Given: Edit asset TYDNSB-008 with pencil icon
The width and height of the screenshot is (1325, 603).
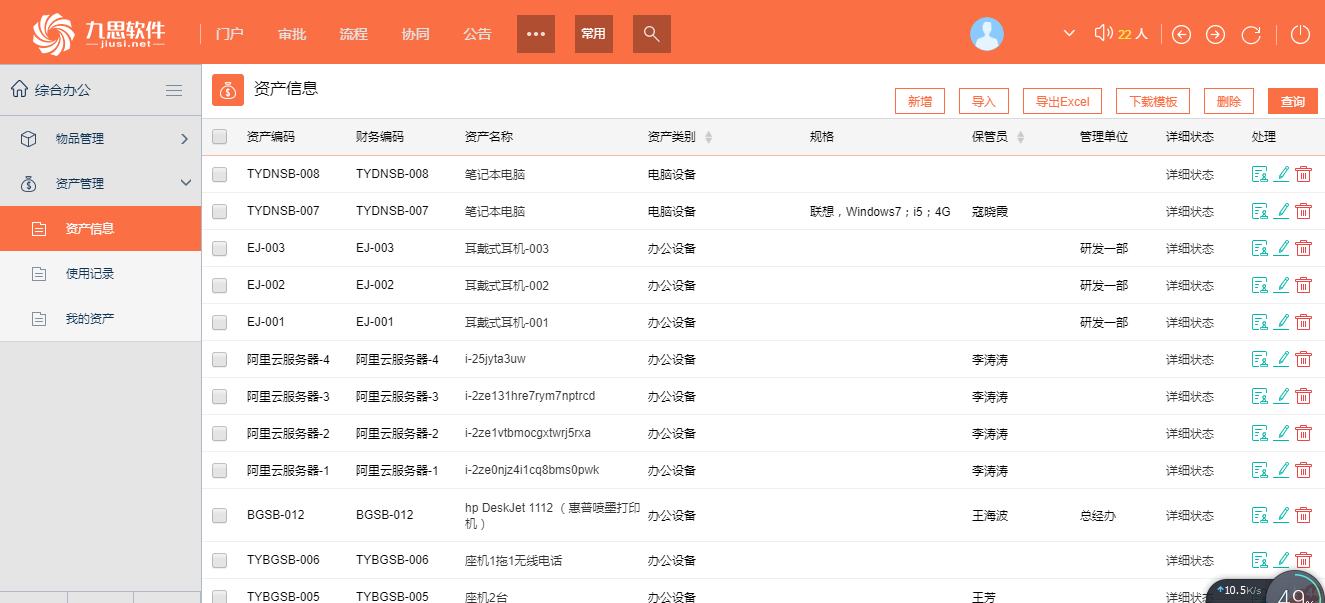Looking at the screenshot, I should tap(1281, 174).
